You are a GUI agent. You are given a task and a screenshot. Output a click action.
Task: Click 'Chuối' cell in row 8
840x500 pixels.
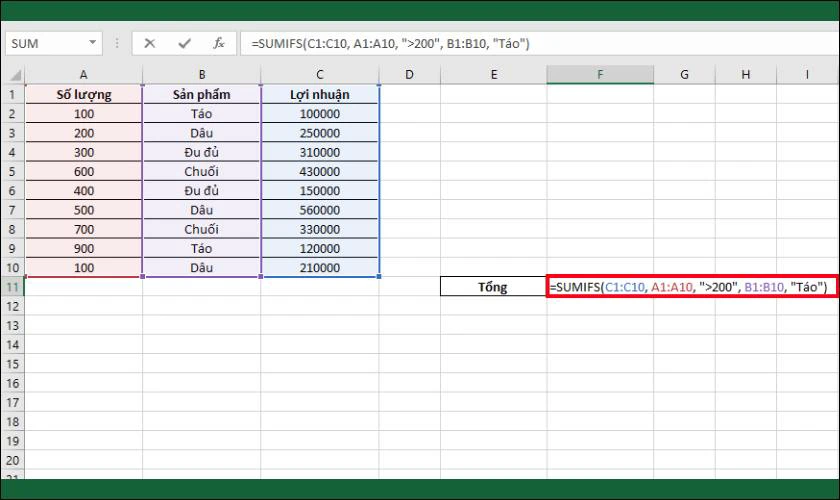(x=201, y=229)
